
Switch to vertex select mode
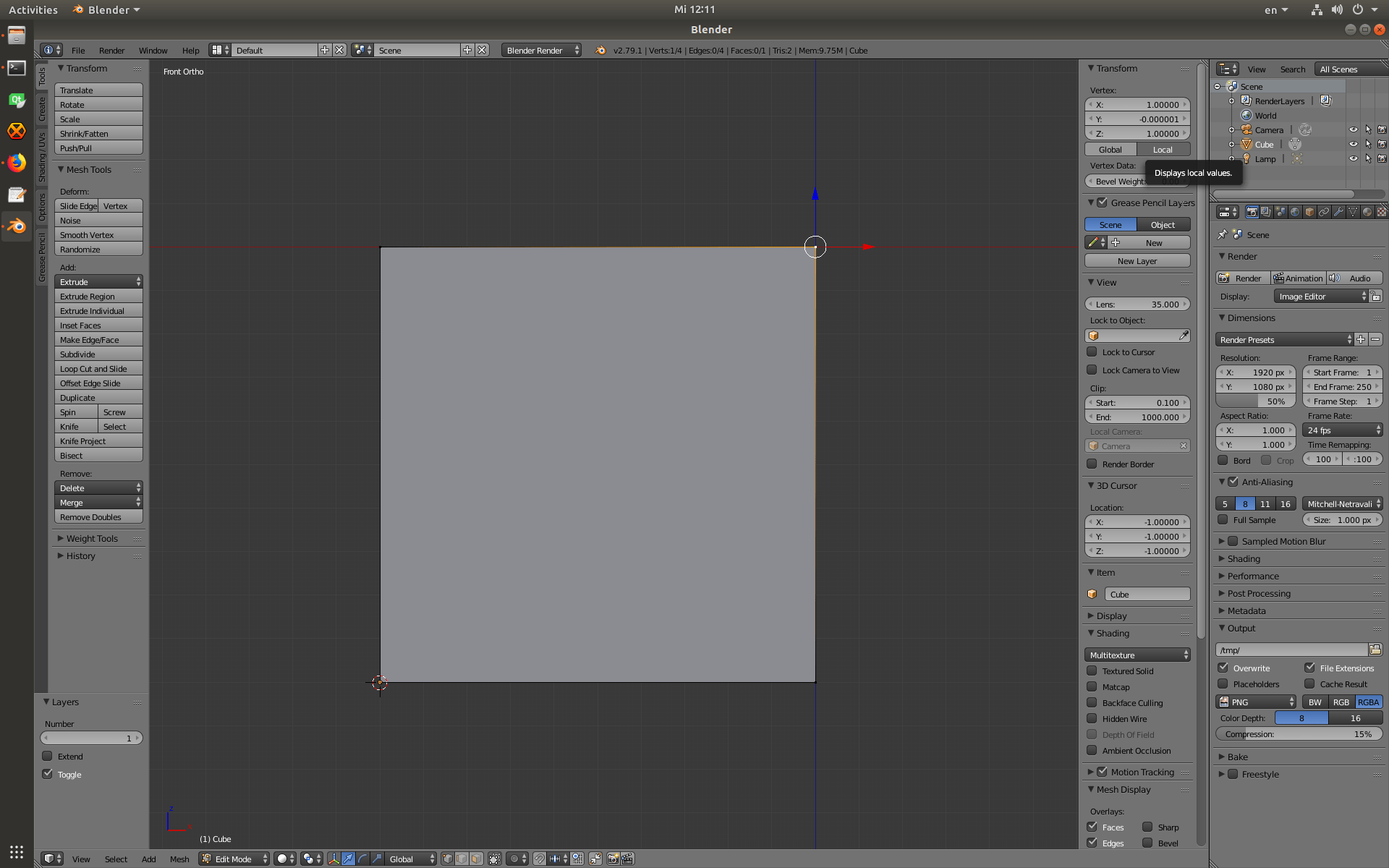[x=447, y=859]
